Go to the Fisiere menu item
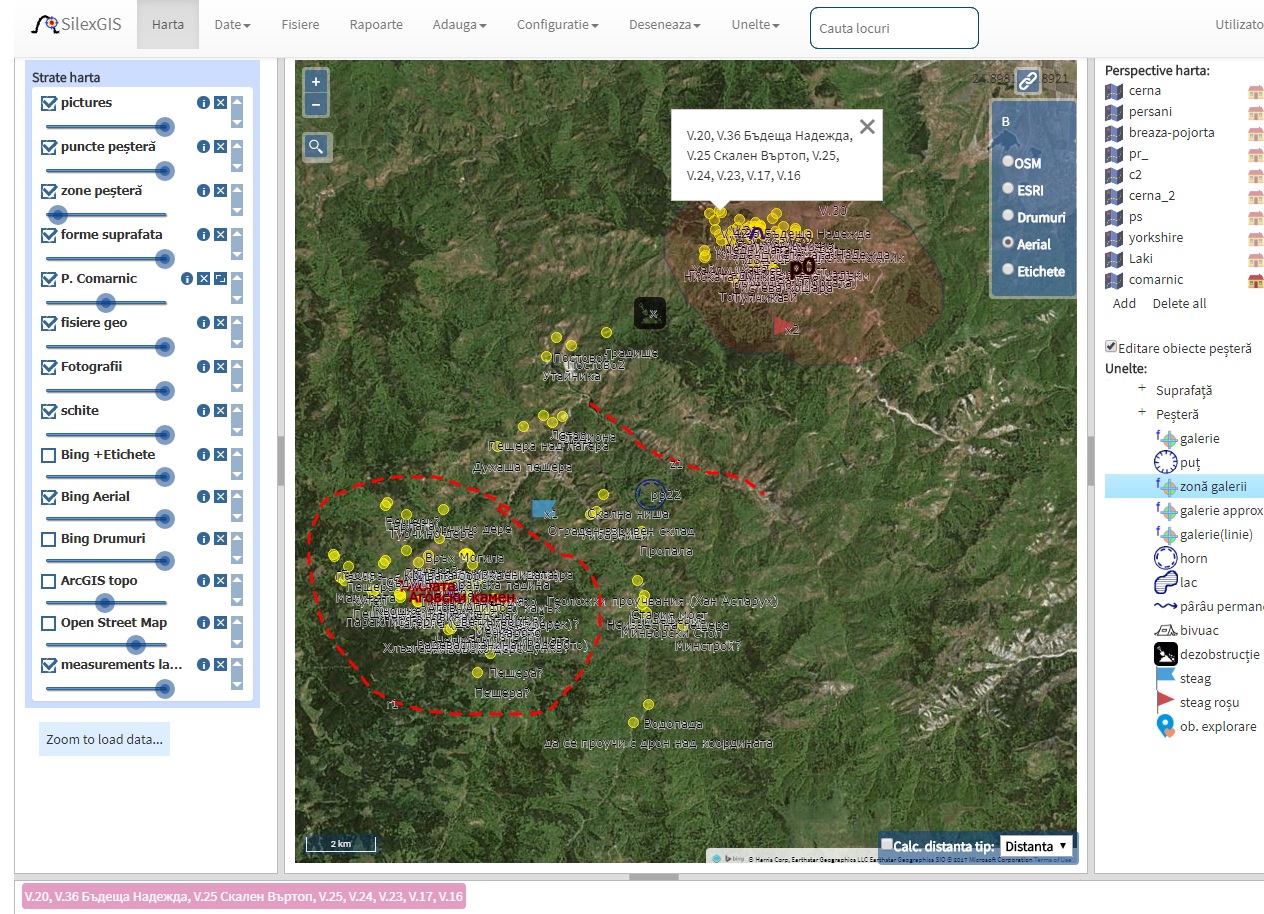The image size is (1264, 914). (301, 25)
